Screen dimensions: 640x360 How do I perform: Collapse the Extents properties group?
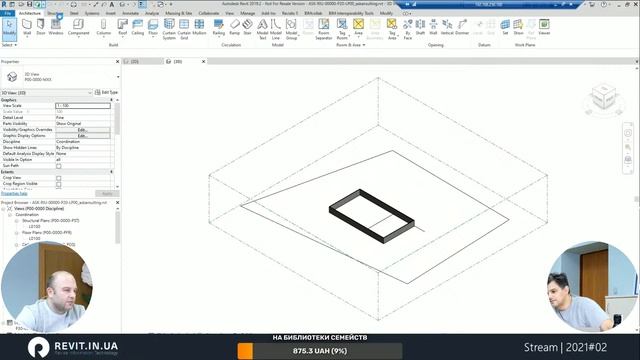point(111,172)
